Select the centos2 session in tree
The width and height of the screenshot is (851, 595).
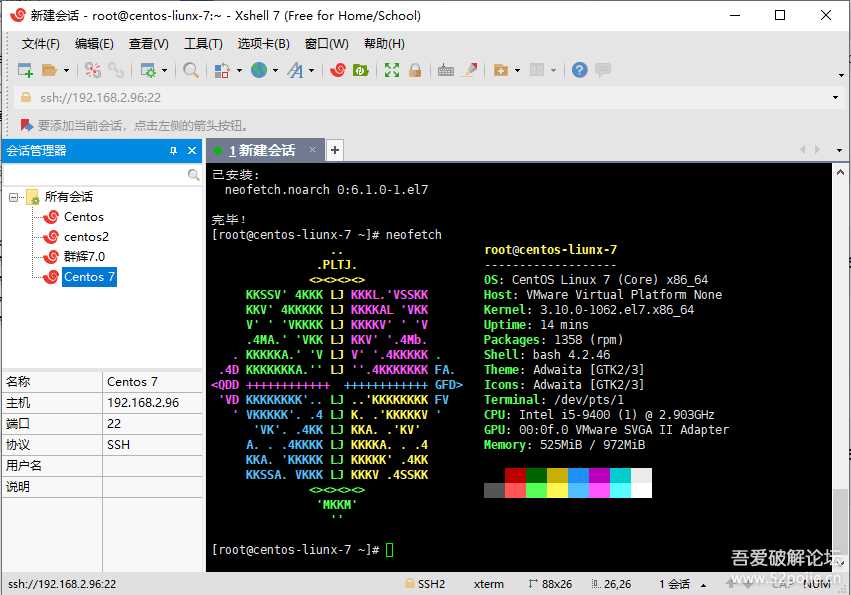point(86,237)
